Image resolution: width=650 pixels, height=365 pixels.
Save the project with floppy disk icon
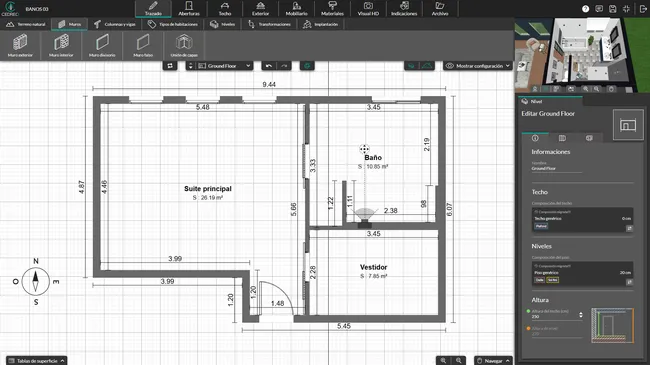click(x=613, y=9)
